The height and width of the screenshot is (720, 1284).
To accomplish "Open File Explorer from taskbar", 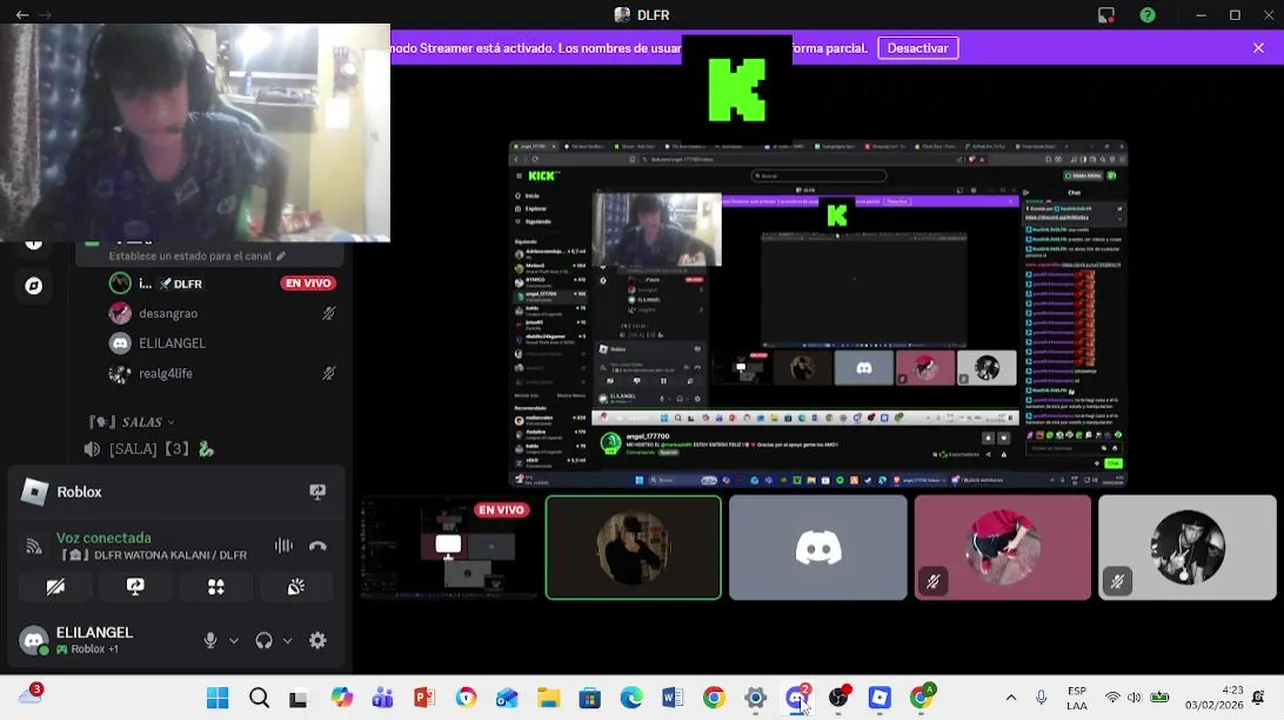I will click(x=548, y=698).
